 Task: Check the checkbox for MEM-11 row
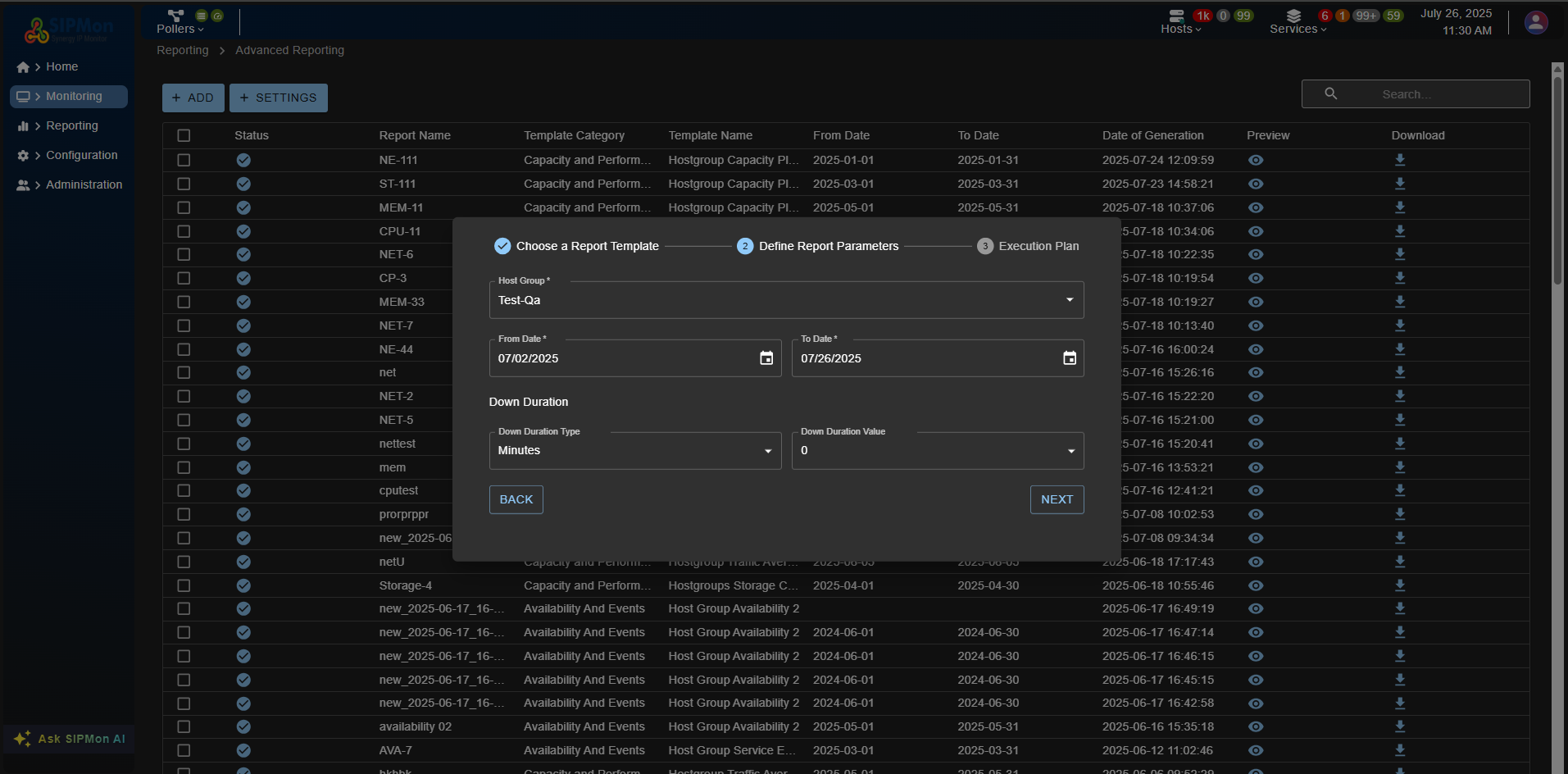184,207
